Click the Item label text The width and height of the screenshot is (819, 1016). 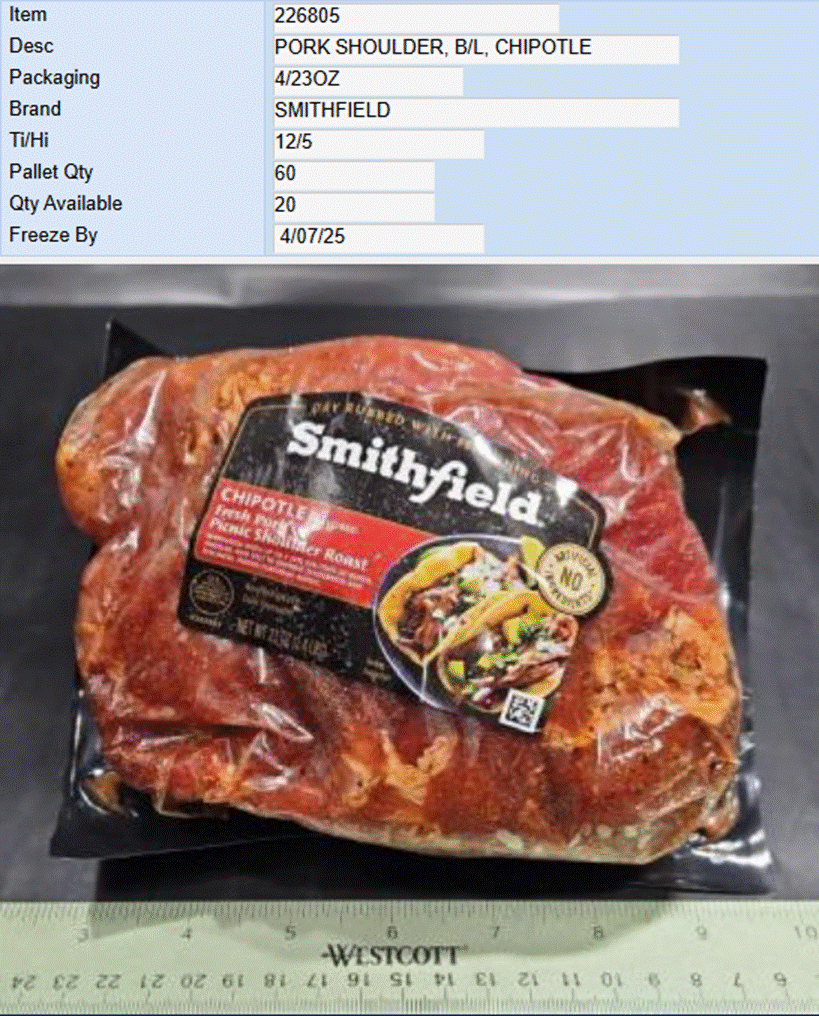28,14
